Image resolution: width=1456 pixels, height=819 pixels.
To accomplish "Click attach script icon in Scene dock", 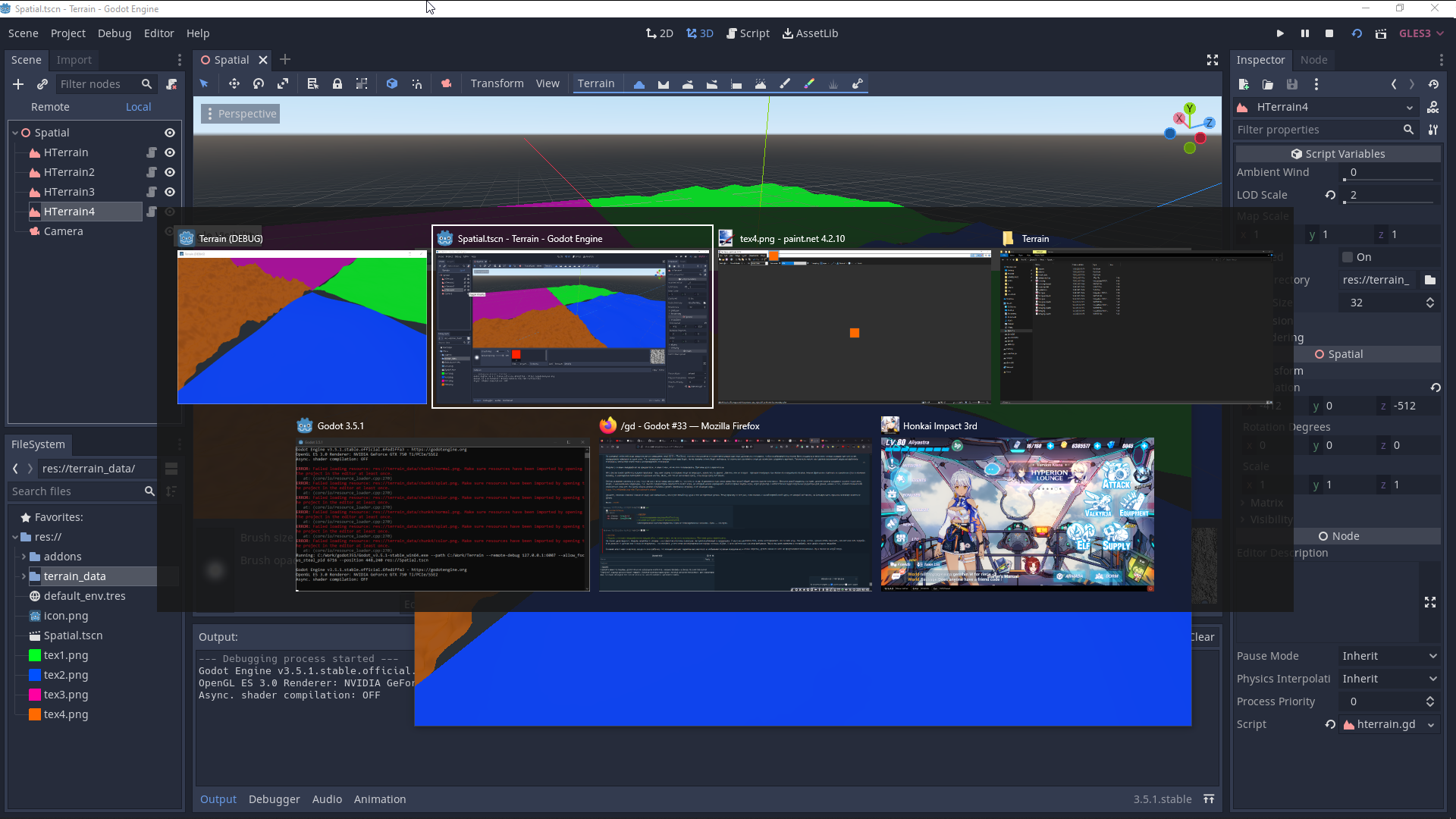I will point(172,84).
